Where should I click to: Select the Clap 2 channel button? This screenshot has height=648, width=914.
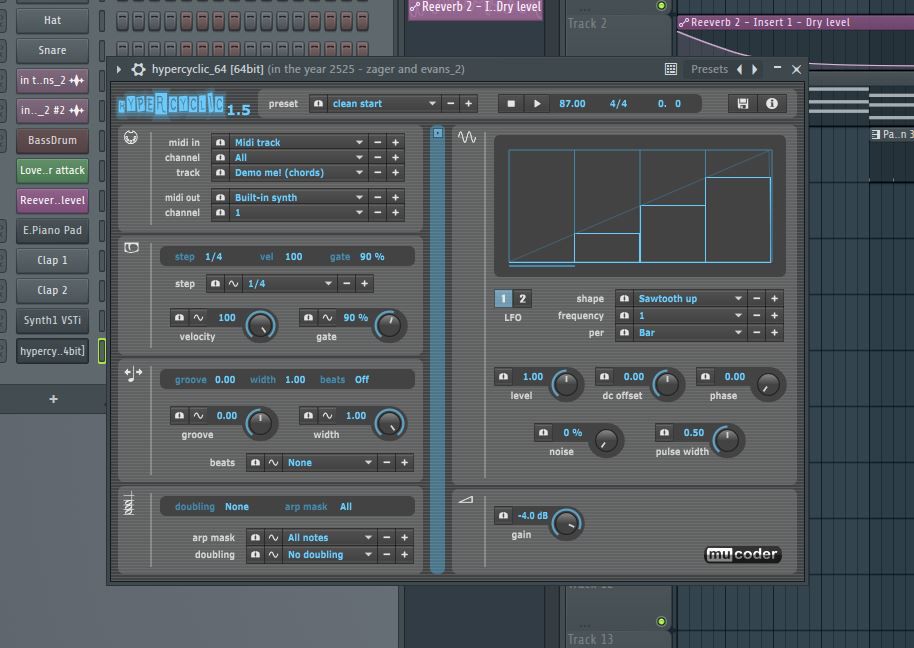52,290
